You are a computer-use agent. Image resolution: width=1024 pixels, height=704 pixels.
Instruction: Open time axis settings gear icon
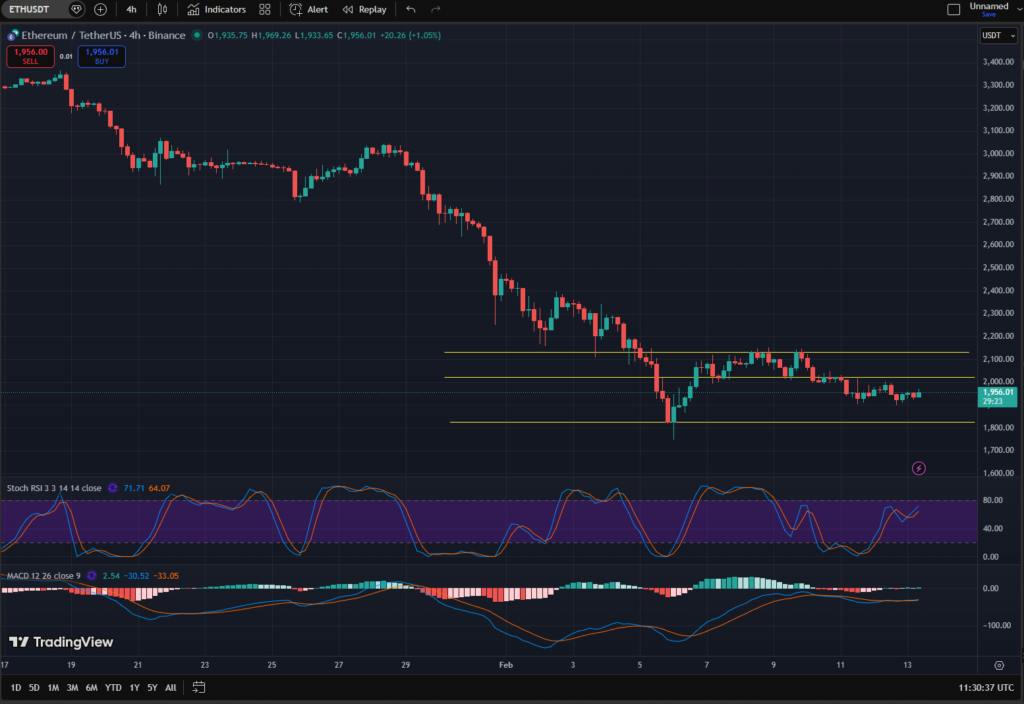point(999,664)
